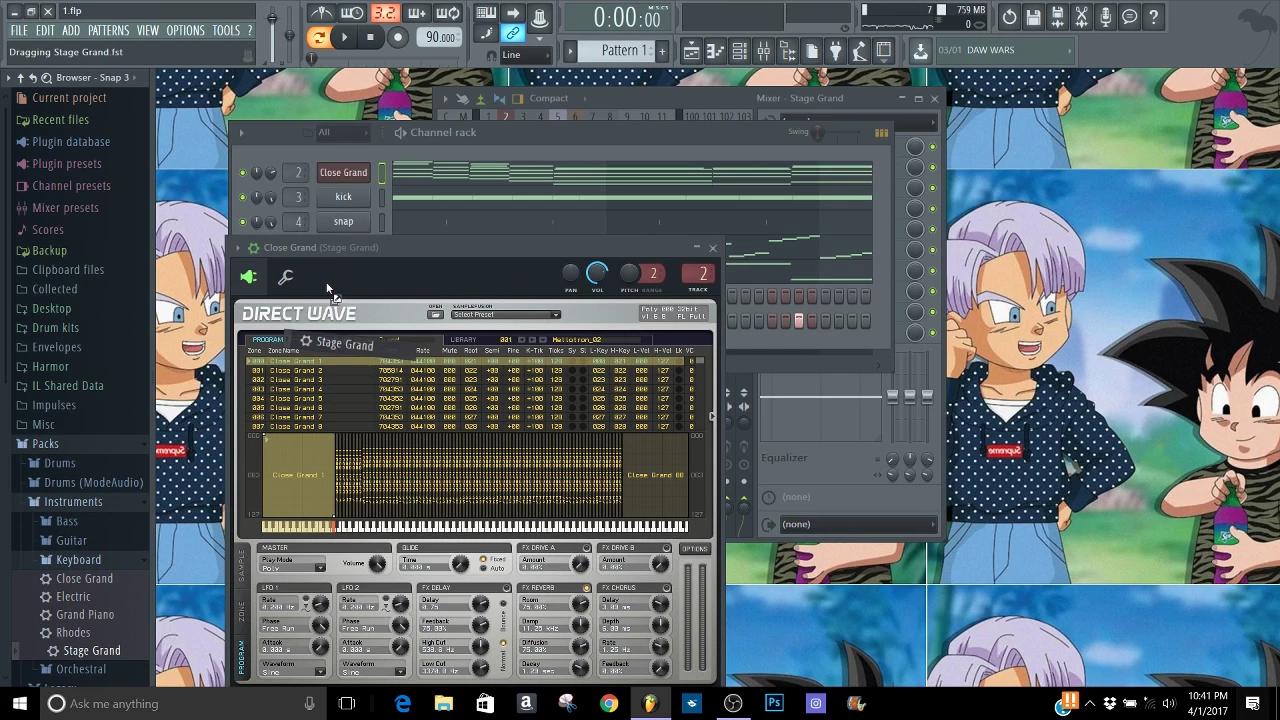The image size is (1280, 720).
Task: Click DirectWave OPTIONS button
Action: coord(694,549)
